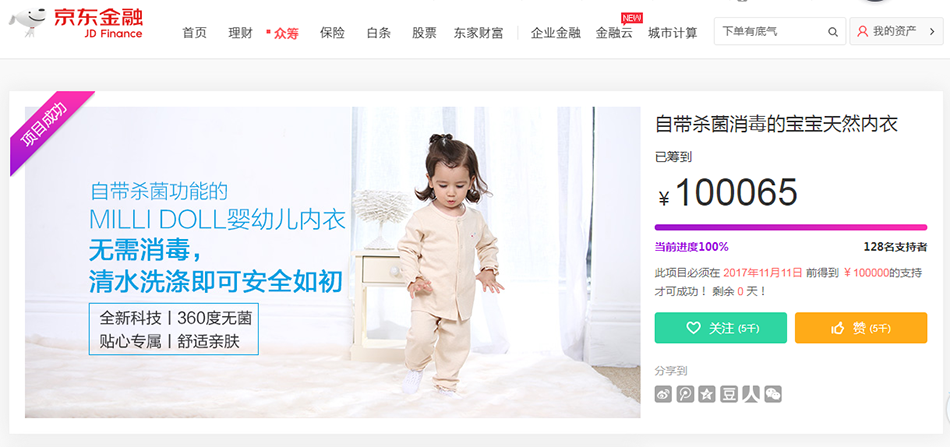Share project to Sina Weibo
This screenshot has height=447, width=950.
coord(663,394)
